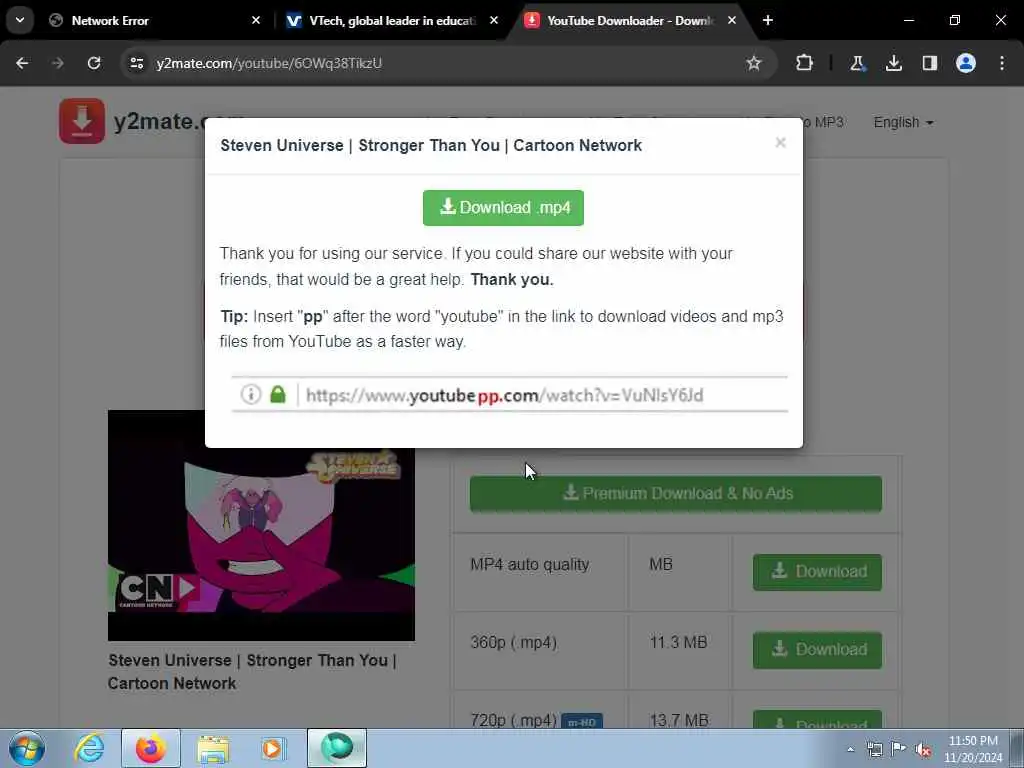1024x768 pixels.
Task: Download the 360p (.mp4) 11.3 MB version
Action: 817,650
